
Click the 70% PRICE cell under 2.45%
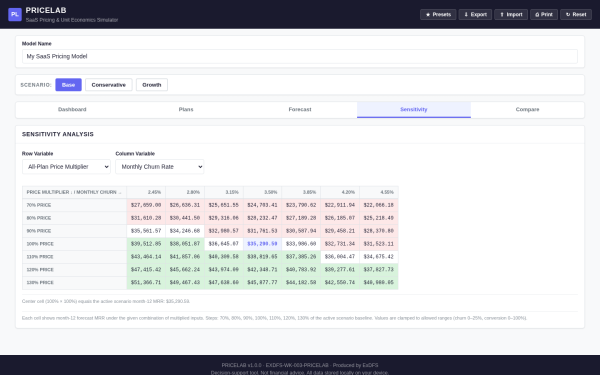(146, 205)
